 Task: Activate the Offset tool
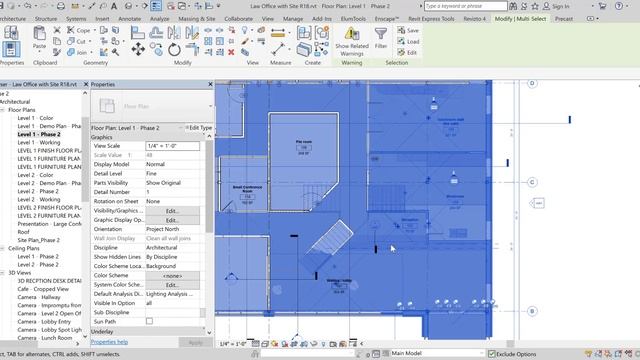click(x=156, y=32)
